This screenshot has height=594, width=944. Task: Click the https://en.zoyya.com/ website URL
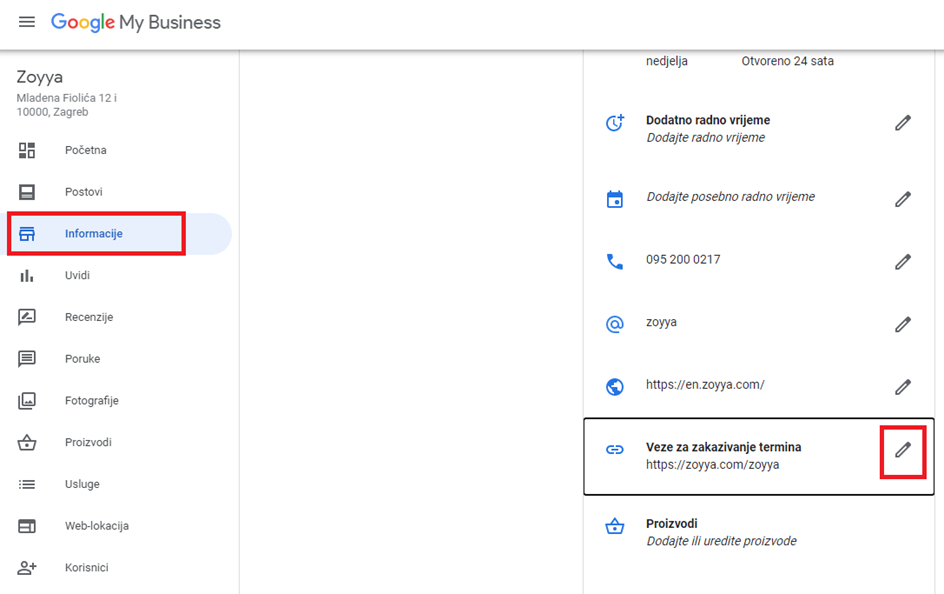click(705, 385)
